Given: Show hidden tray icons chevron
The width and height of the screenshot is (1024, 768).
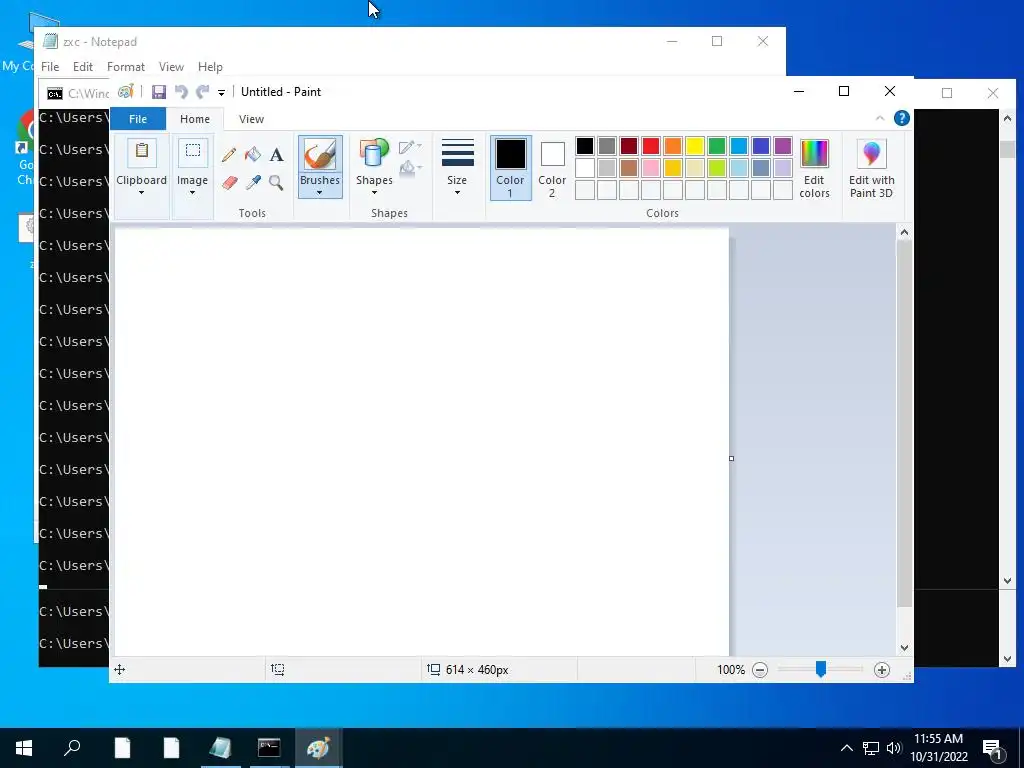Looking at the screenshot, I should click(x=846, y=748).
